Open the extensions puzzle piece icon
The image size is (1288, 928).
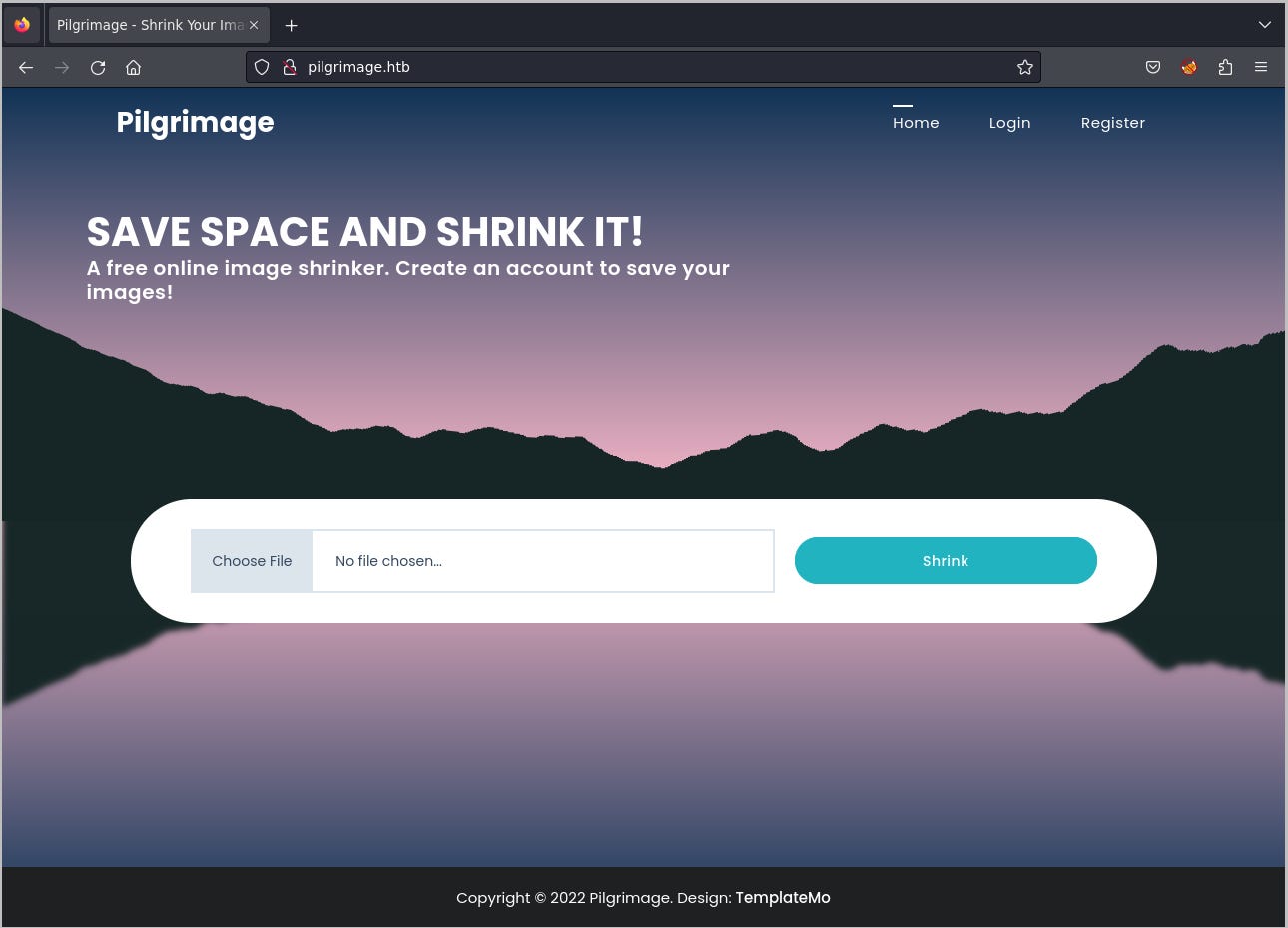click(1225, 67)
